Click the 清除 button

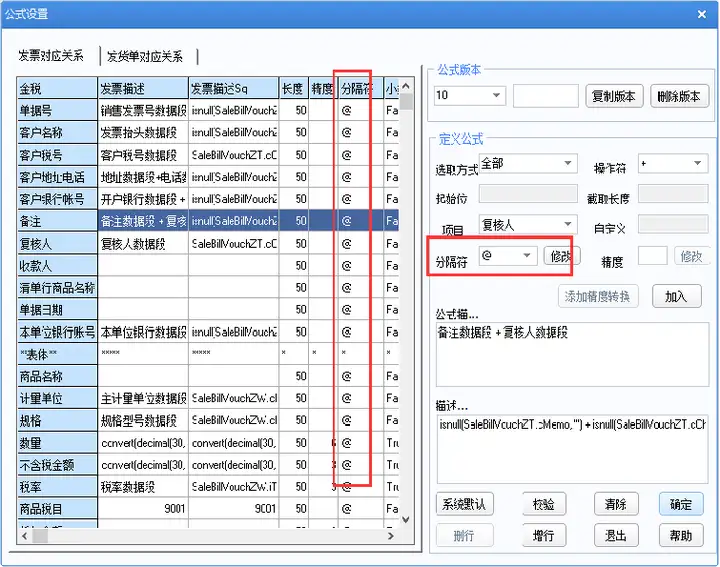click(x=616, y=505)
